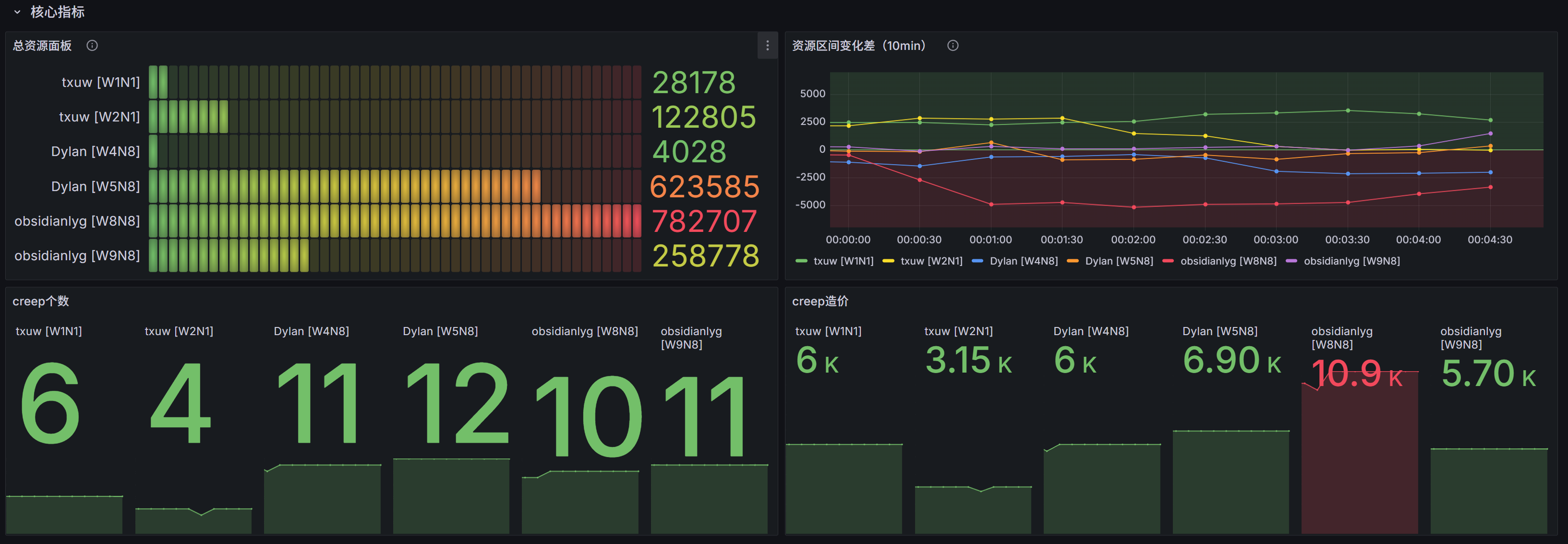The image size is (1568, 544).
Task: Toggle txuw [W2N1] series in chart legend
Action: (931, 261)
